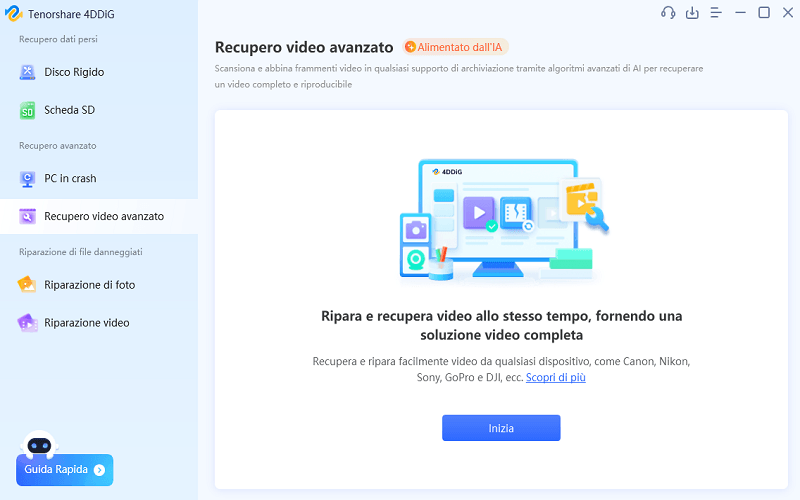Click Riparazione di file danneggiati label
The width and height of the screenshot is (800, 500).
[81, 252]
